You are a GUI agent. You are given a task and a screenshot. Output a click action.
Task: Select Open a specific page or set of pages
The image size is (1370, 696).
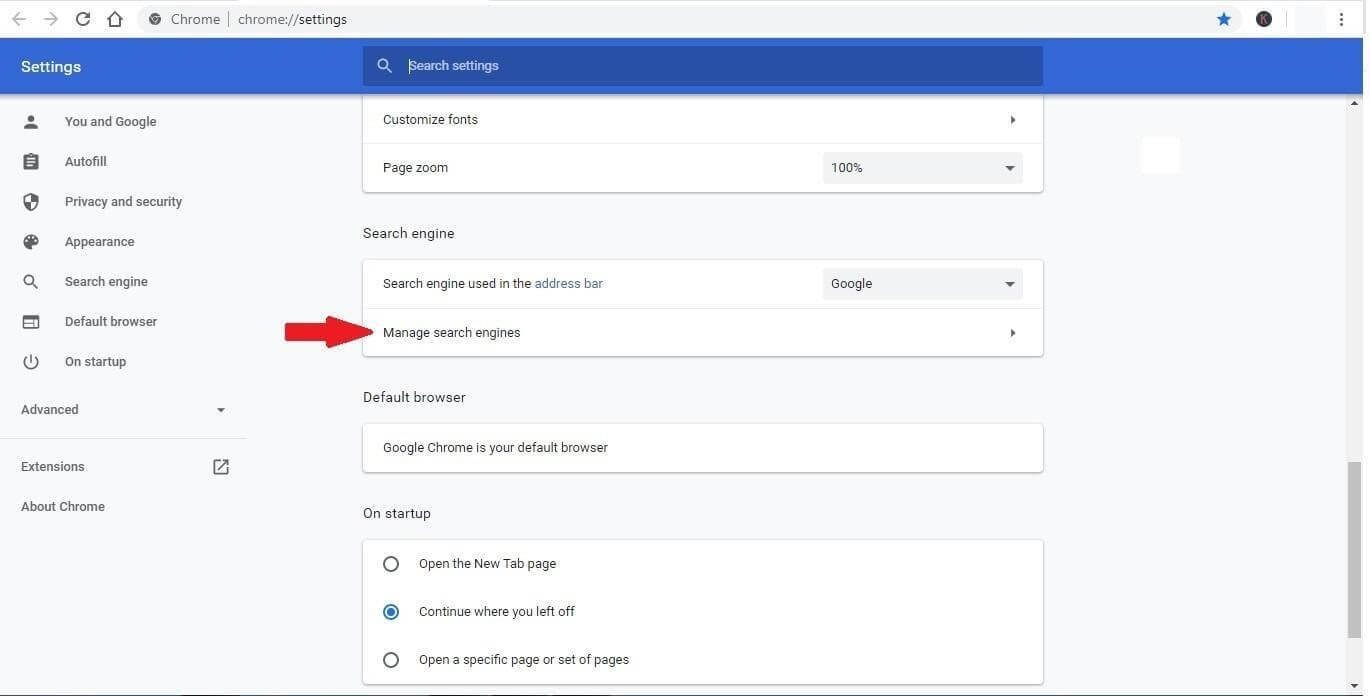coord(391,659)
